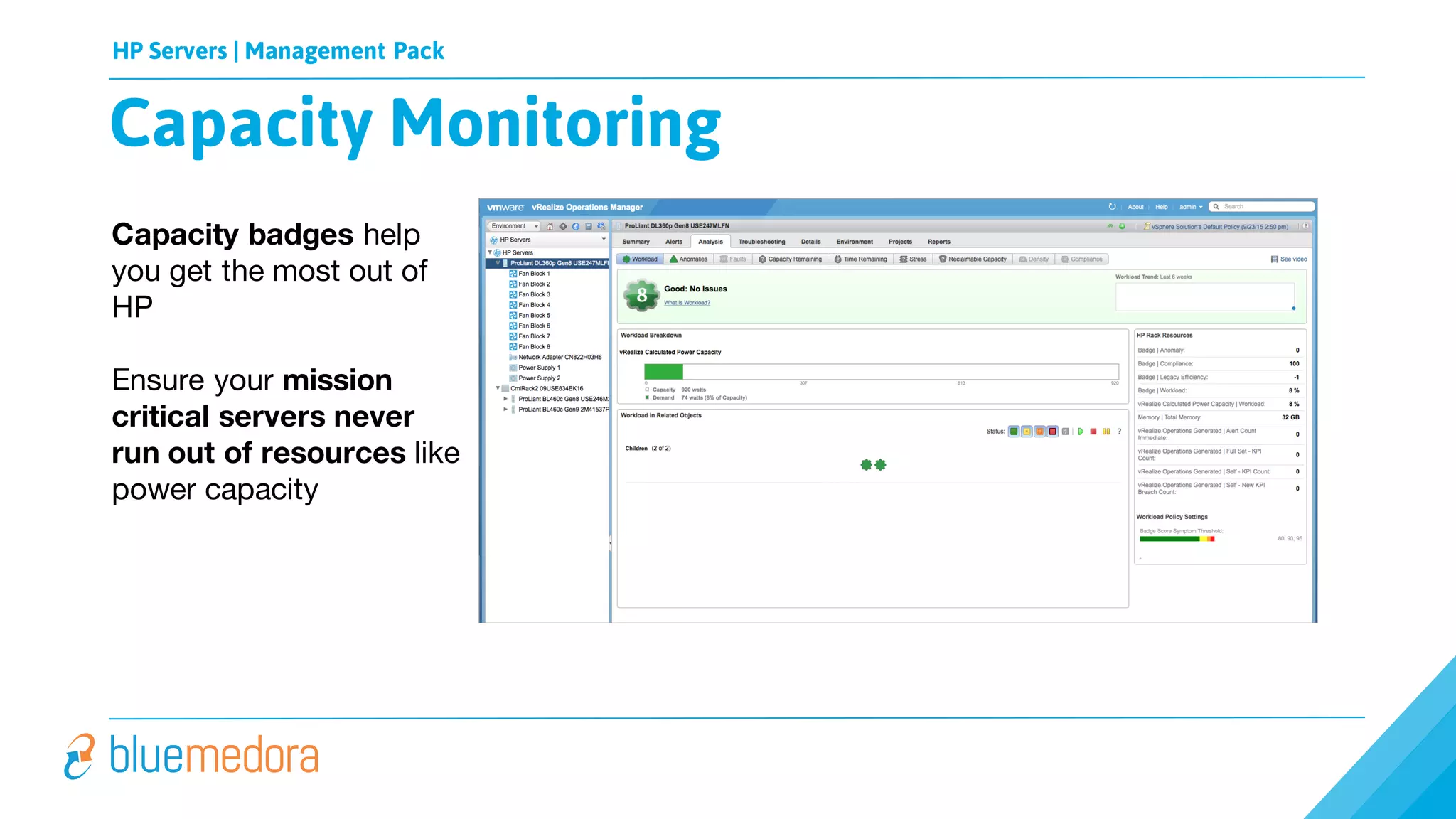The height and width of the screenshot is (819, 1456).
Task: Select the Reclaimable Capacity badge button
Action: [973, 259]
